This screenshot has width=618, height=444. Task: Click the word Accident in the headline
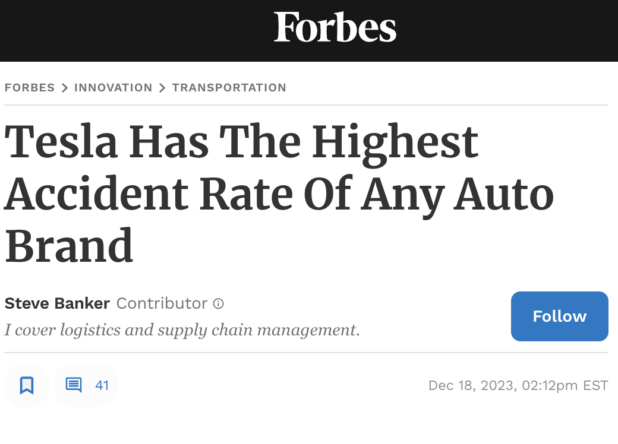click(x=91, y=194)
